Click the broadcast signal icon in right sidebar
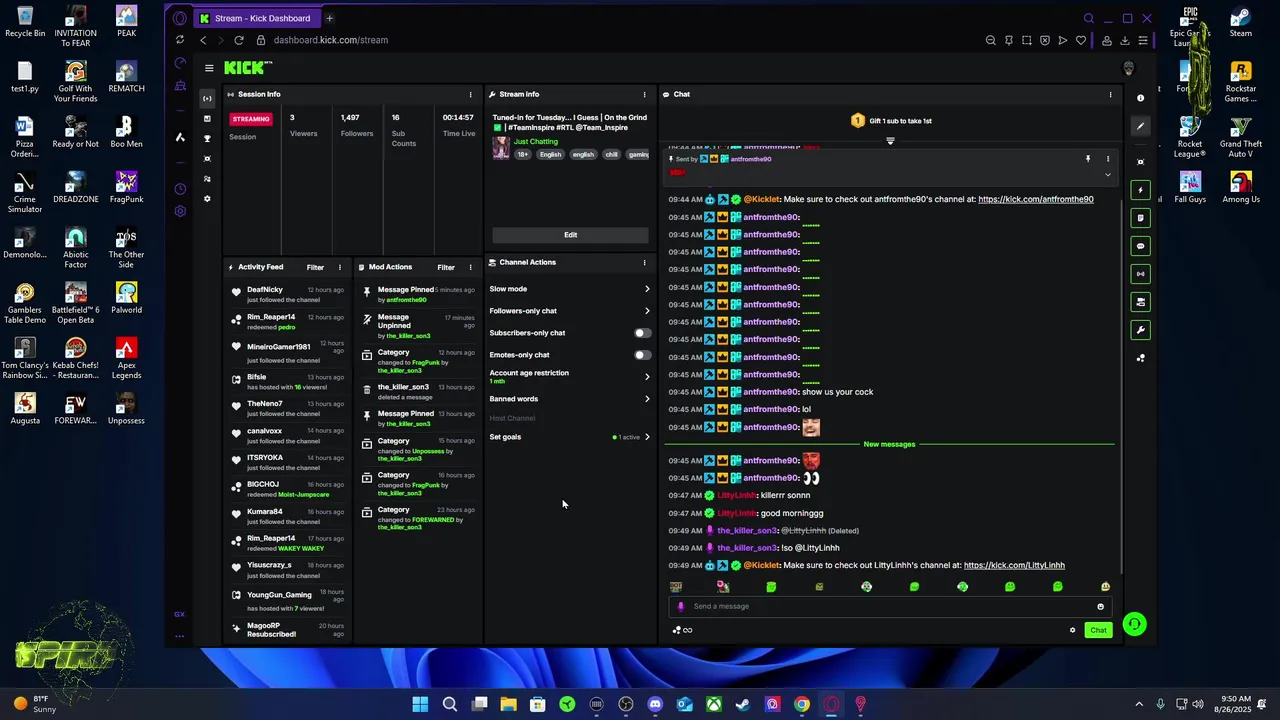 tap(1140, 274)
